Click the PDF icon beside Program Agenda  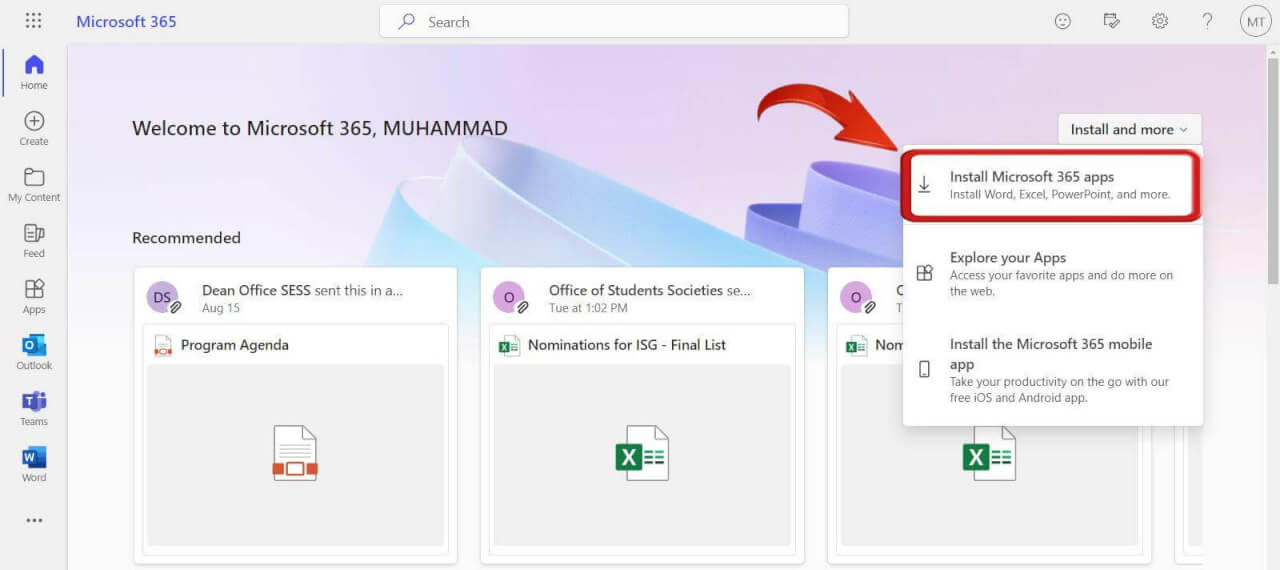[x=163, y=345]
